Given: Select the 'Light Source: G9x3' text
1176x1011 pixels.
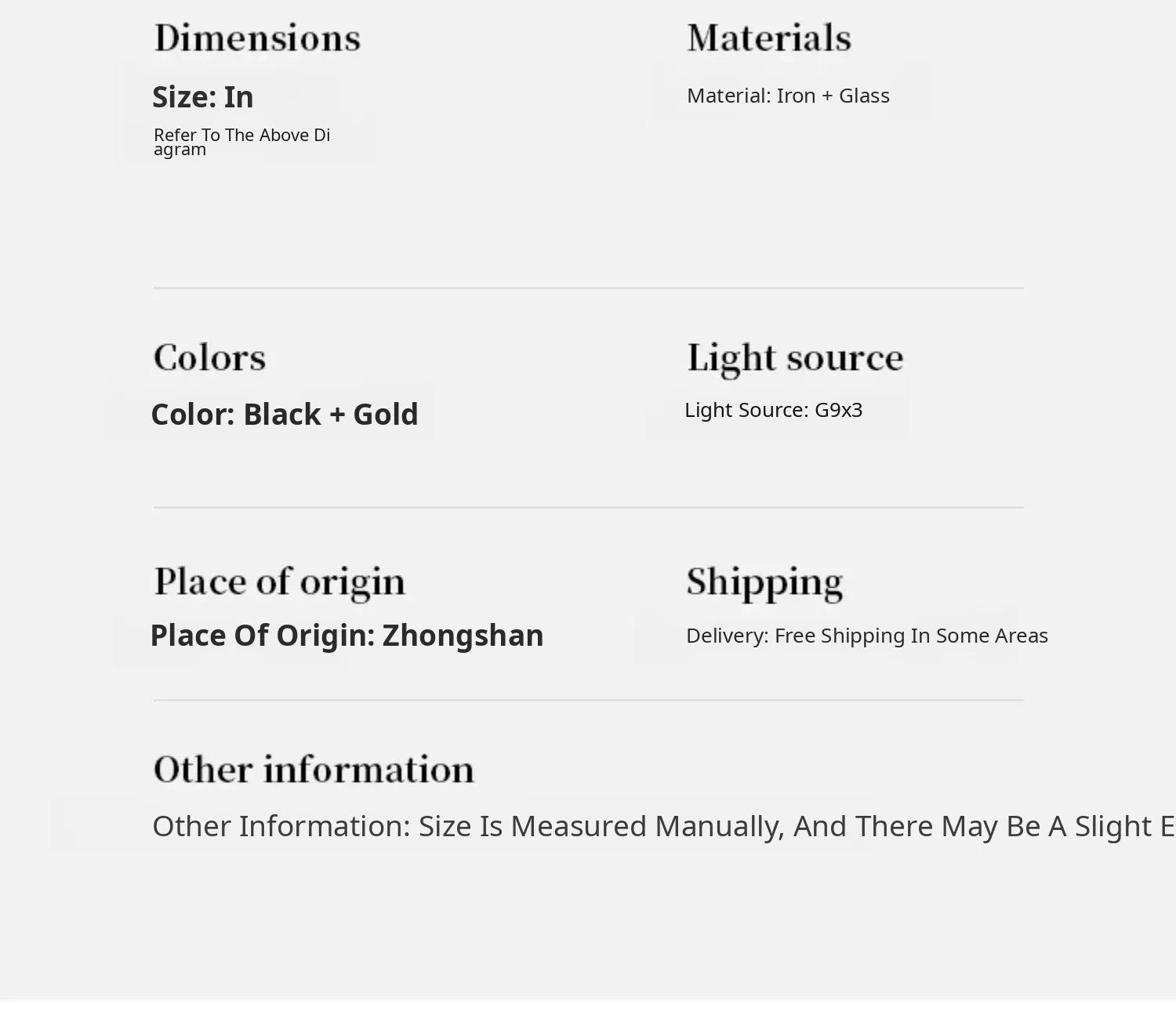Looking at the screenshot, I should (773, 410).
